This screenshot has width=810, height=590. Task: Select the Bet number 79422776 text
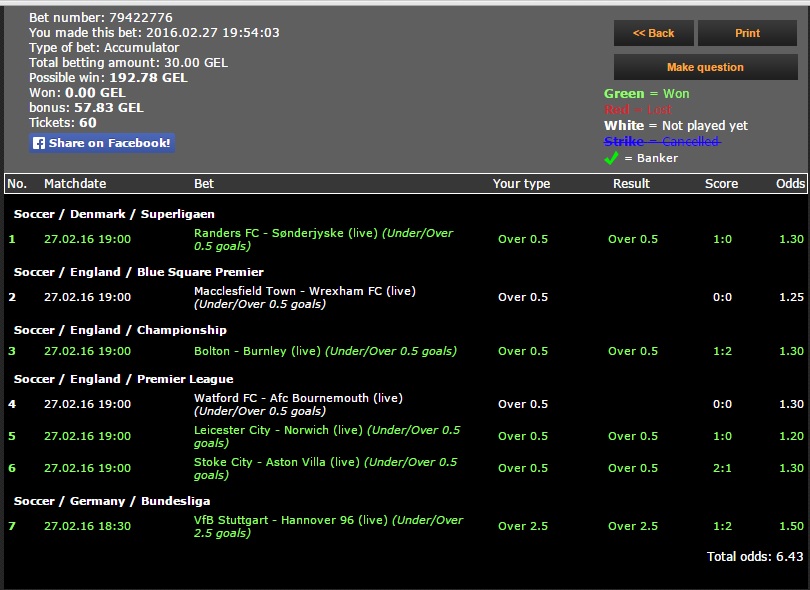point(101,18)
